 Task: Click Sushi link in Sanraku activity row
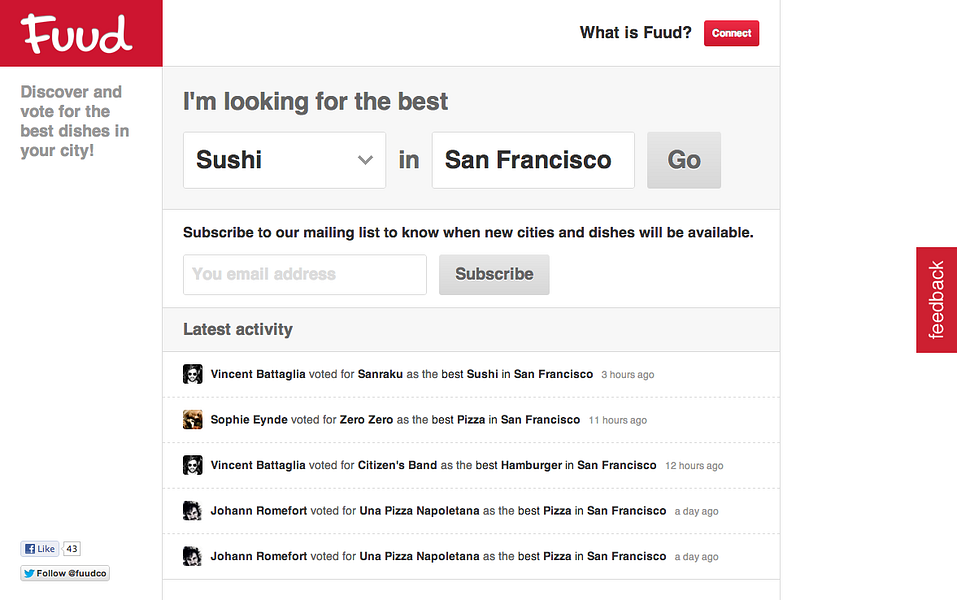tap(482, 374)
